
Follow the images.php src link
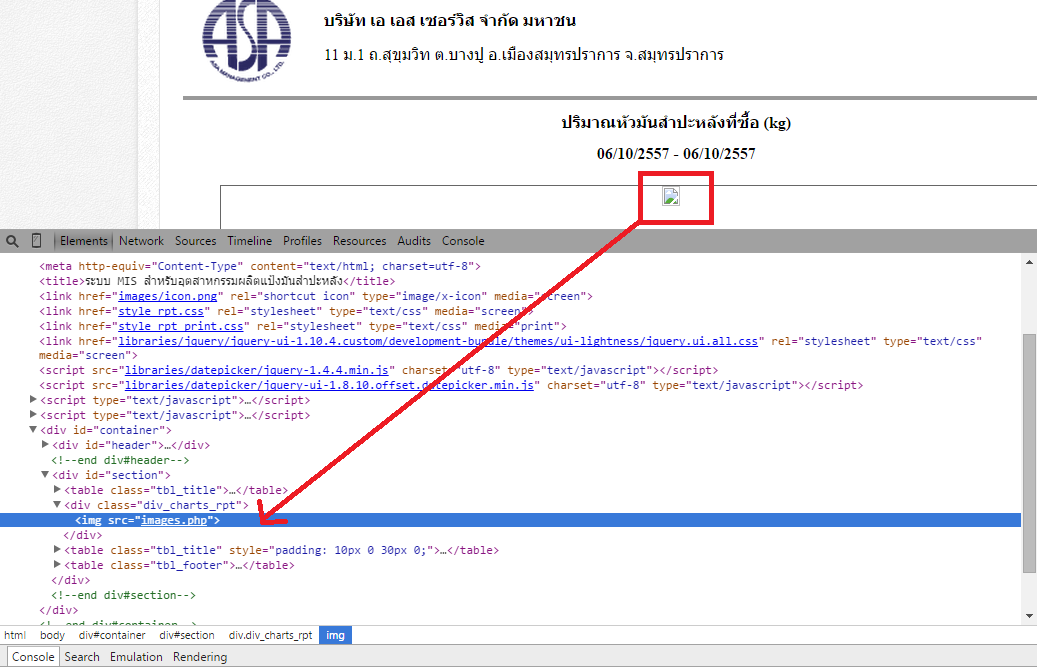[174, 521]
